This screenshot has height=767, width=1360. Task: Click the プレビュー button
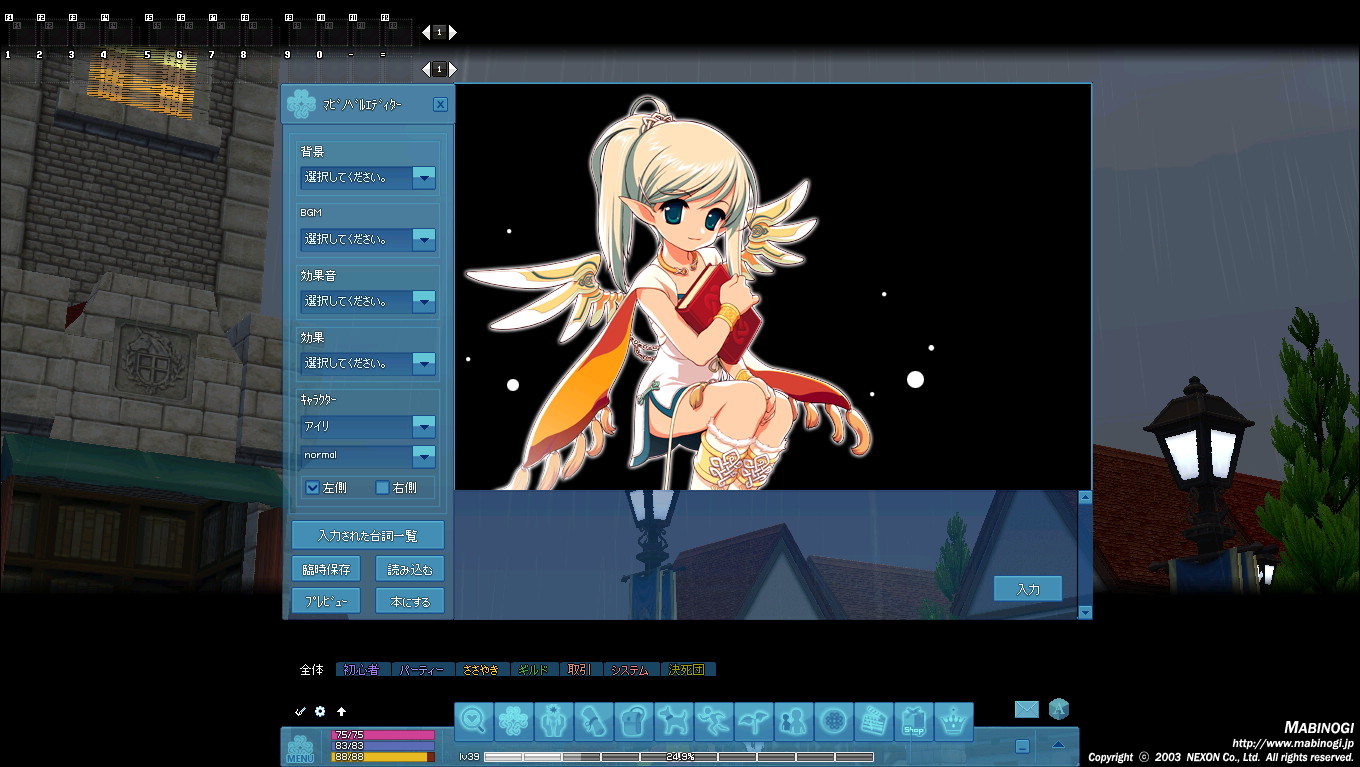pos(326,601)
